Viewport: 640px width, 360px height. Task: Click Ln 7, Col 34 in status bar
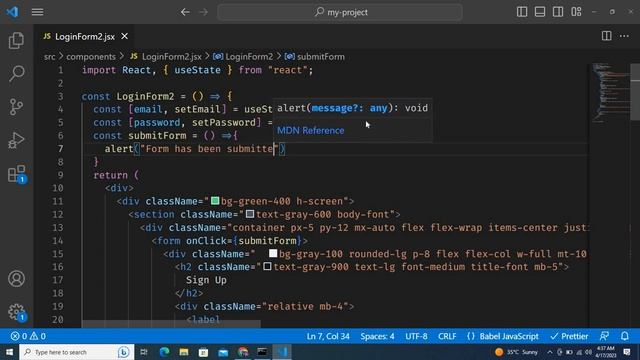click(328, 336)
